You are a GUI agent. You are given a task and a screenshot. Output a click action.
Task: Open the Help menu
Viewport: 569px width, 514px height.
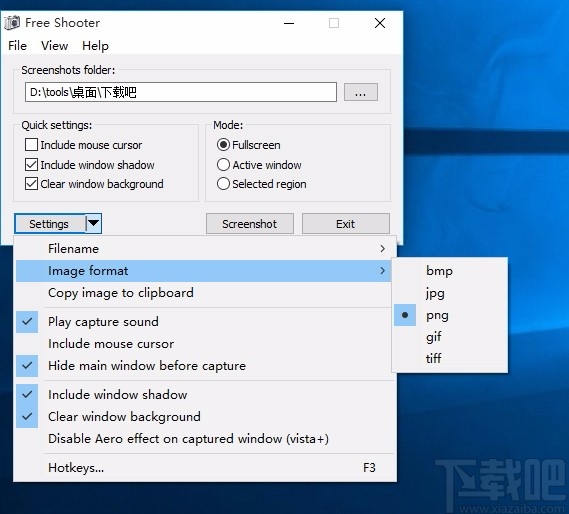point(95,46)
